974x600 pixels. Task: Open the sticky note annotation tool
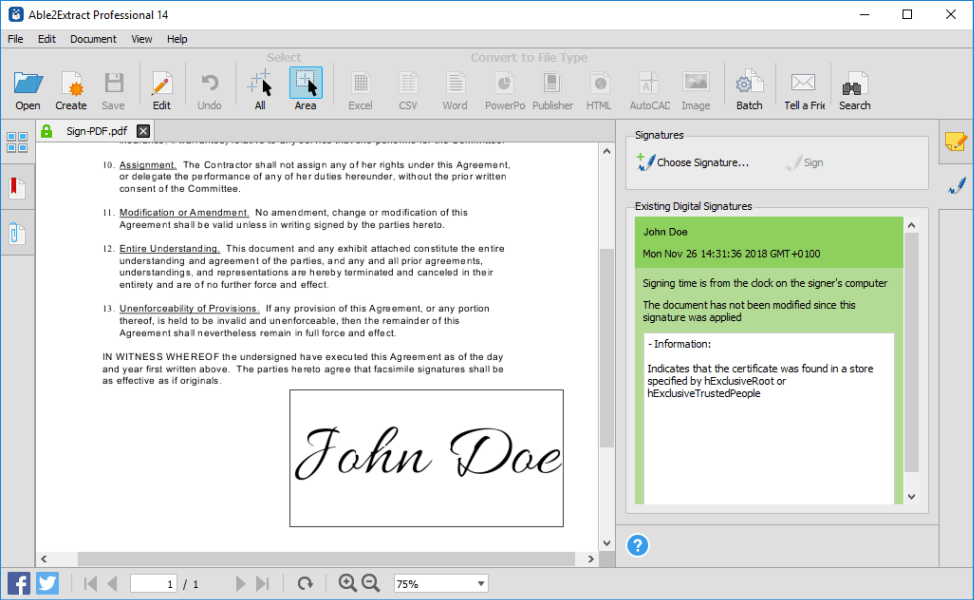pos(954,143)
